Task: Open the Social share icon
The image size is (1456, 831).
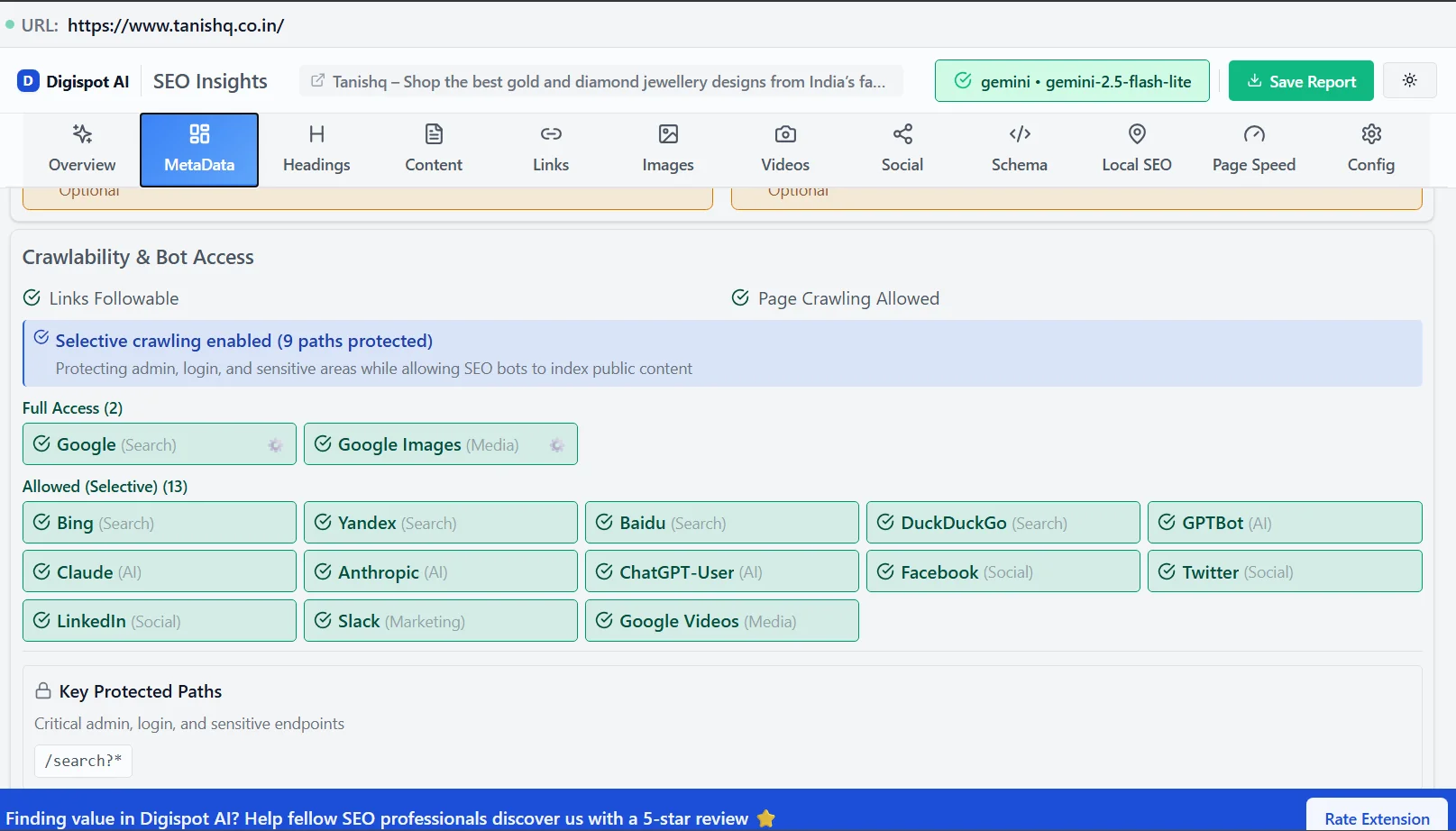Action: (x=902, y=149)
